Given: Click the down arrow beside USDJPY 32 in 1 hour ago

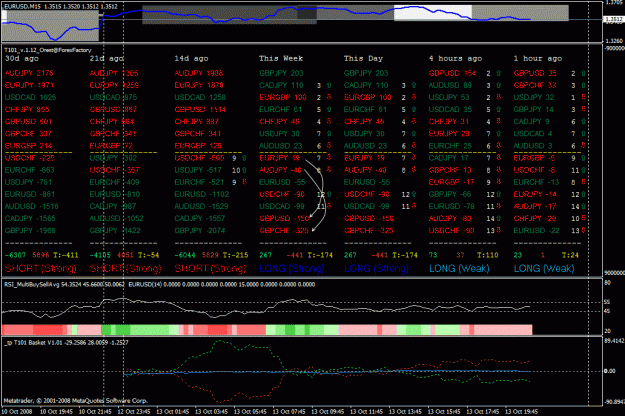Looking at the screenshot, I should pyautogui.click(x=583, y=97).
